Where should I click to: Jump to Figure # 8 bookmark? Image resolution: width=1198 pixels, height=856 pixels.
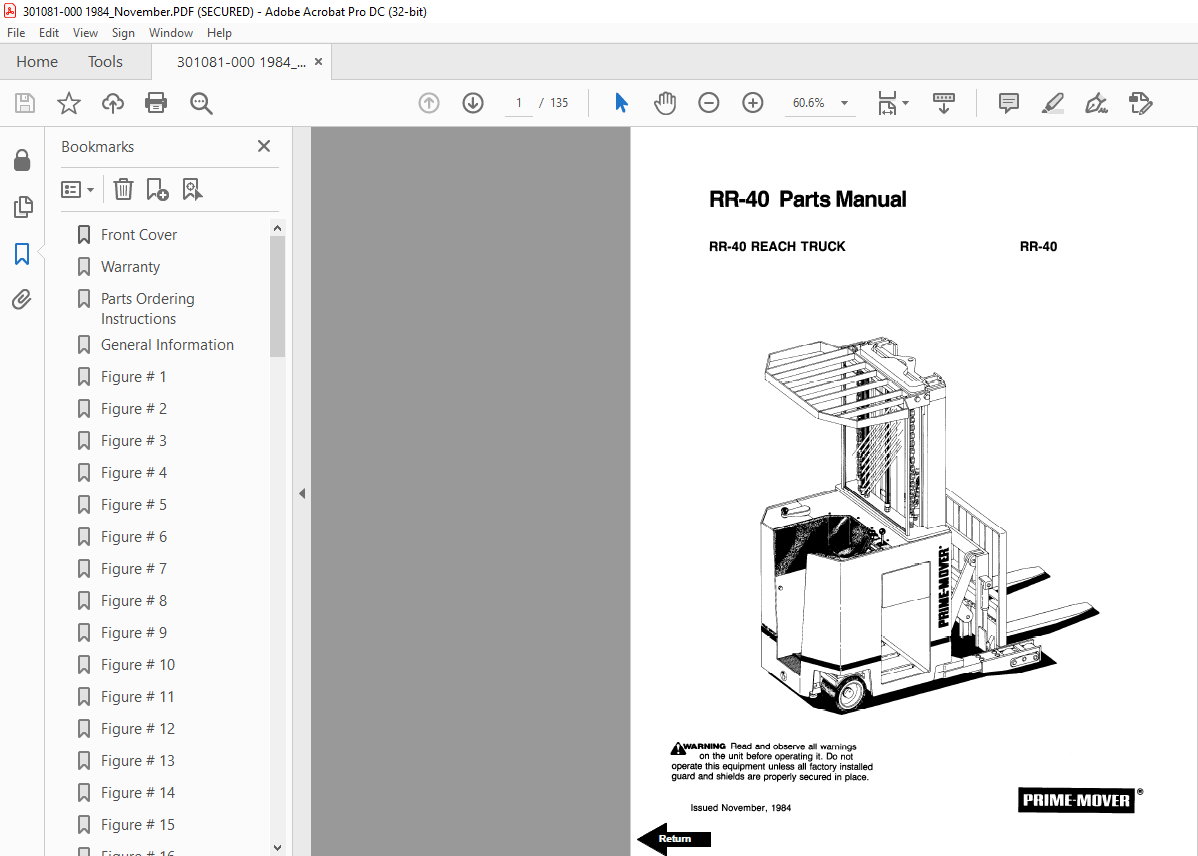pos(134,601)
